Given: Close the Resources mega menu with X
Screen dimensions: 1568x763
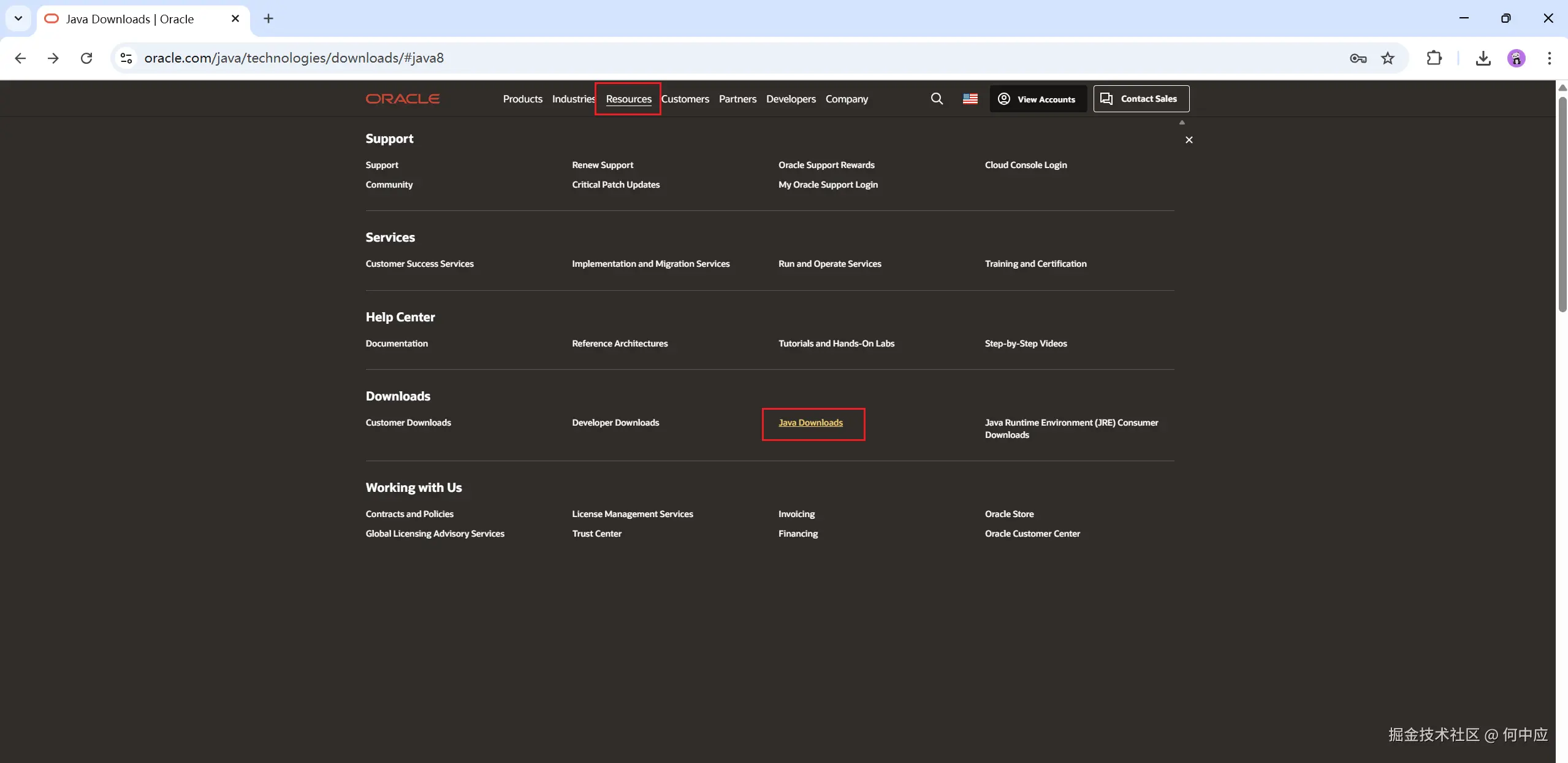Looking at the screenshot, I should click(1189, 140).
